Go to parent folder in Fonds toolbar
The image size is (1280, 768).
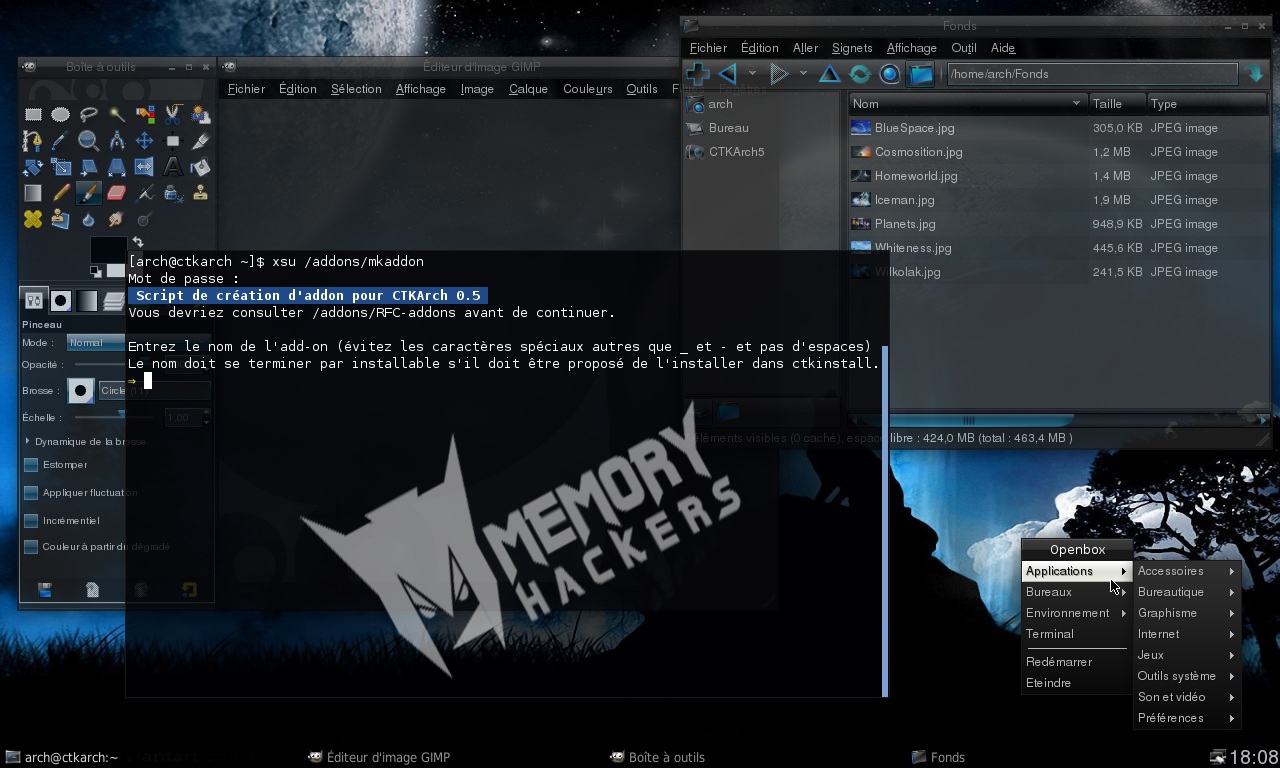pyautogui.click(x=829, y=74)
